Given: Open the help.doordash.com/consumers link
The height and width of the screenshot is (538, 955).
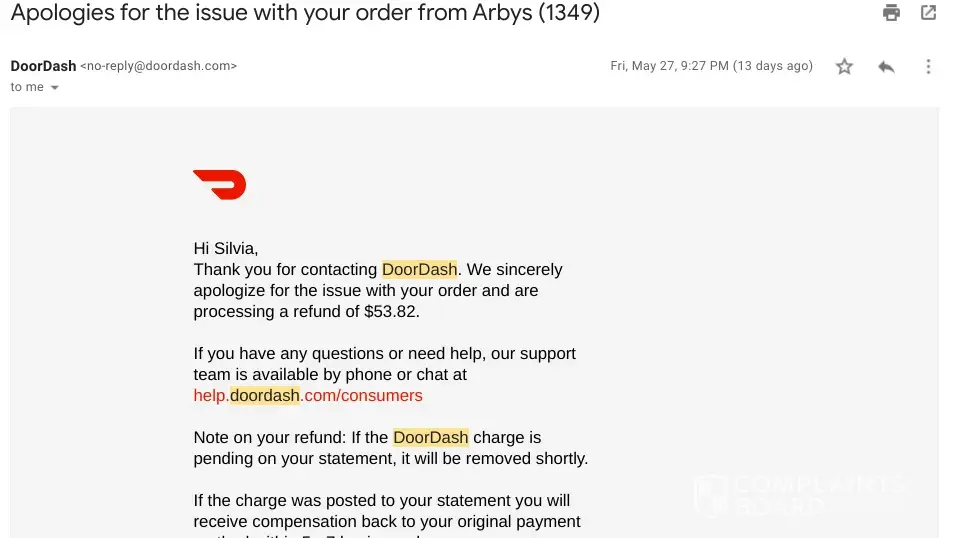Looking at the screenshot, I should [308, 396].
